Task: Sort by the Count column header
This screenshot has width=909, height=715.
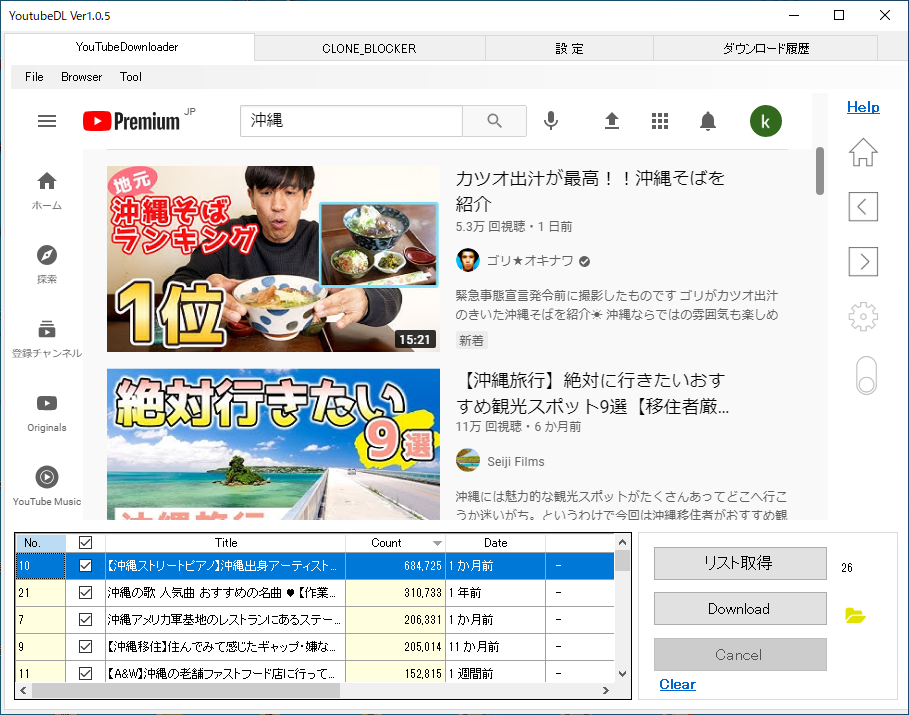Action: point(395,543)
